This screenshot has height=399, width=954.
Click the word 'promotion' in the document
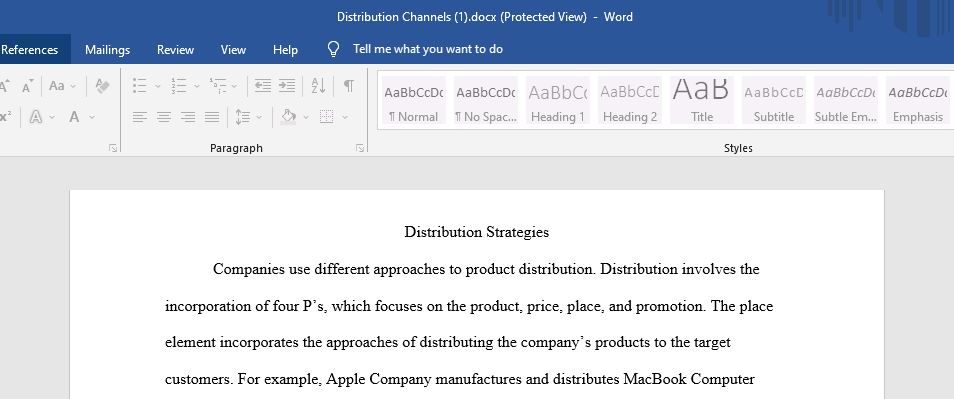pyautogui.click(x=670, y=306)
